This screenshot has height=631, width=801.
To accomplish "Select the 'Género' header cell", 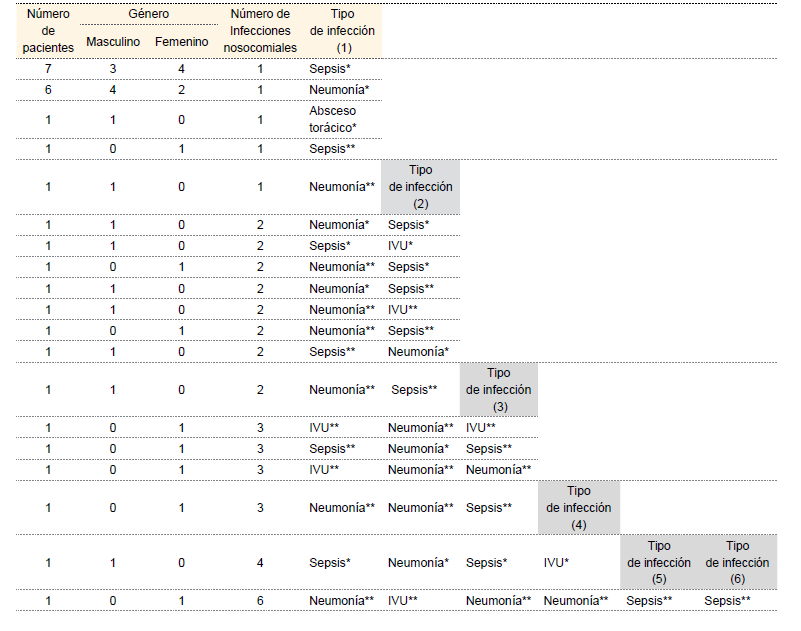I will pyautogui.click(x=148, y=14).
